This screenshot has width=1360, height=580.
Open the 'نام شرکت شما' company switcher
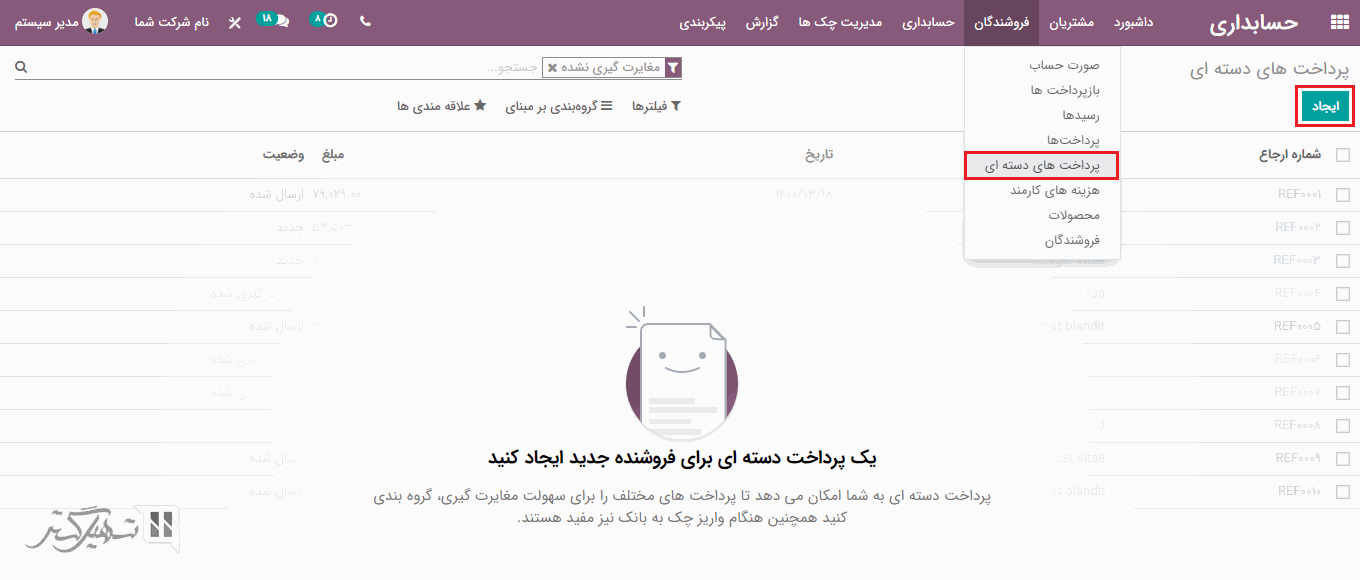click(172, 22)
